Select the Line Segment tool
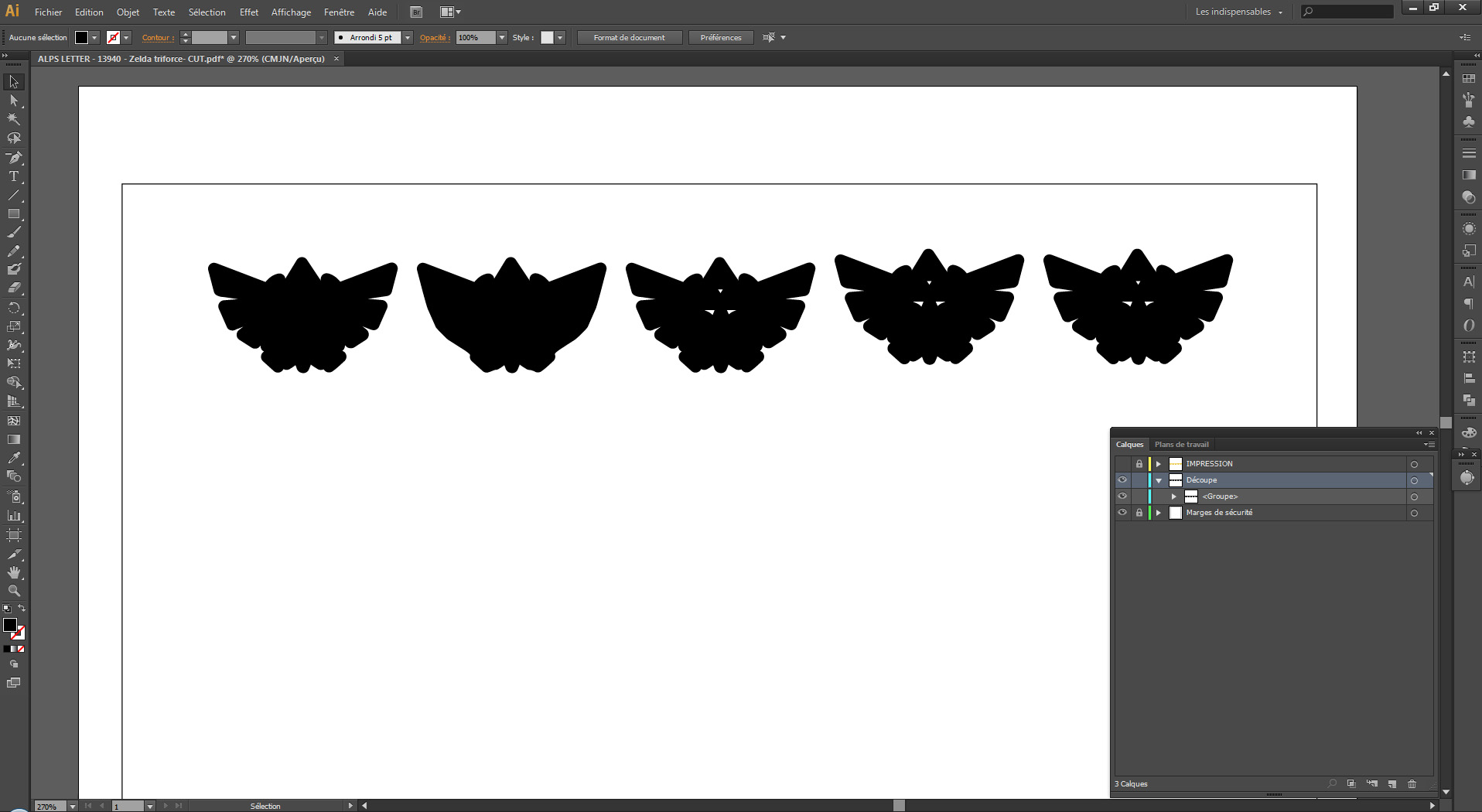Image resolution: width=1482 pixels, height=812 pixels. 14,195
